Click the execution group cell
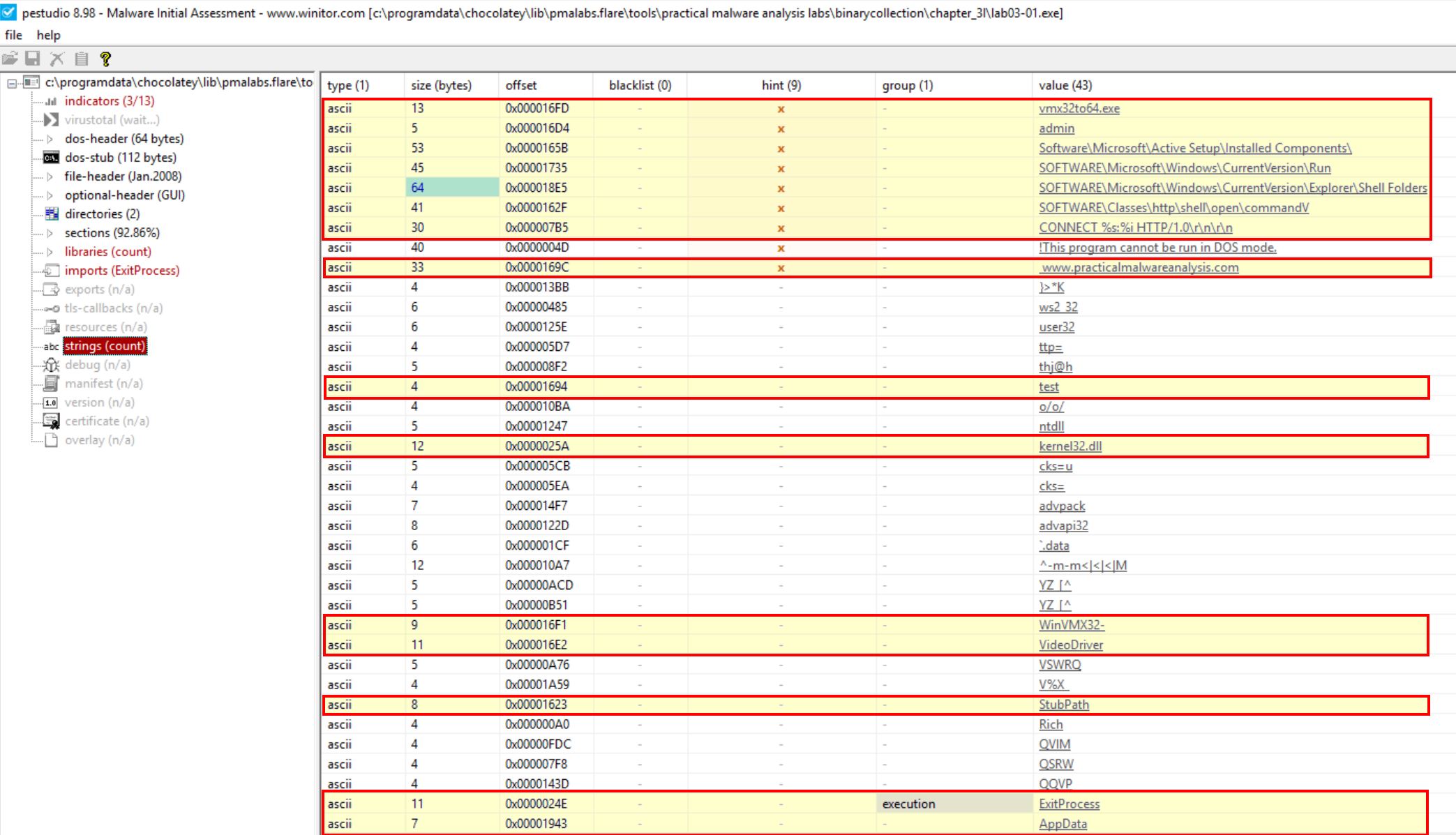The height and width of the screenshot is (835, 1456). (x=954, y=804)
